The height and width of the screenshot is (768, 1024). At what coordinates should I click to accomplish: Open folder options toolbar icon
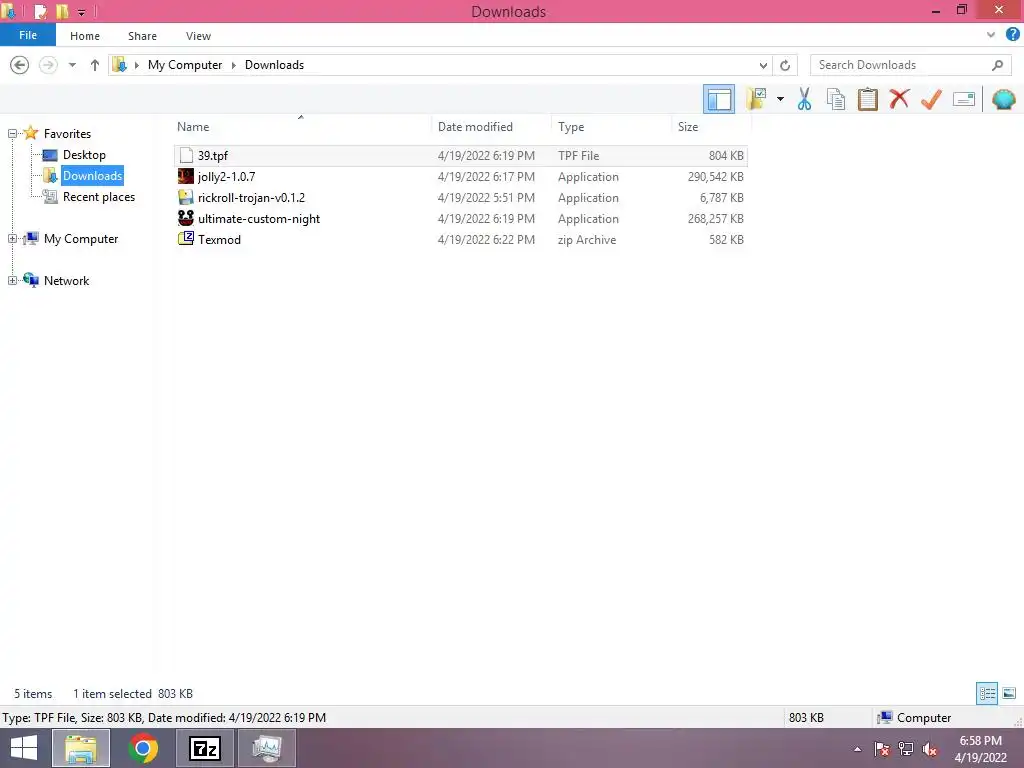pyautogui.click(x=756, y=99)
